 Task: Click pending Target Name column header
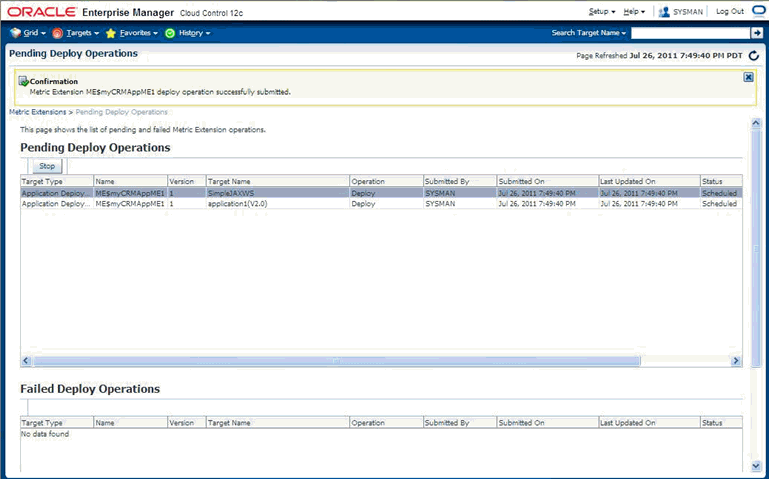pos(278,181)
